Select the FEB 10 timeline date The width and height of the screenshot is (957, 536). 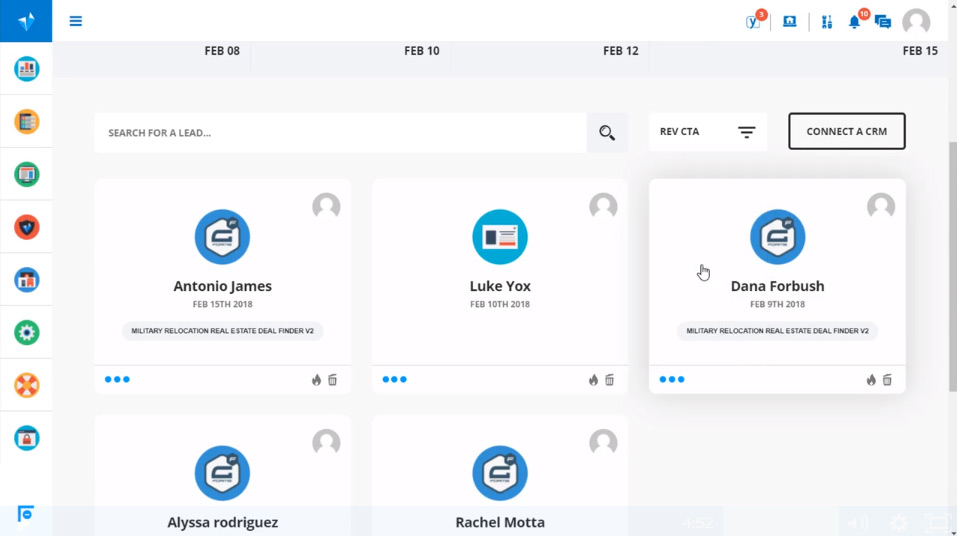pos(422,51)
